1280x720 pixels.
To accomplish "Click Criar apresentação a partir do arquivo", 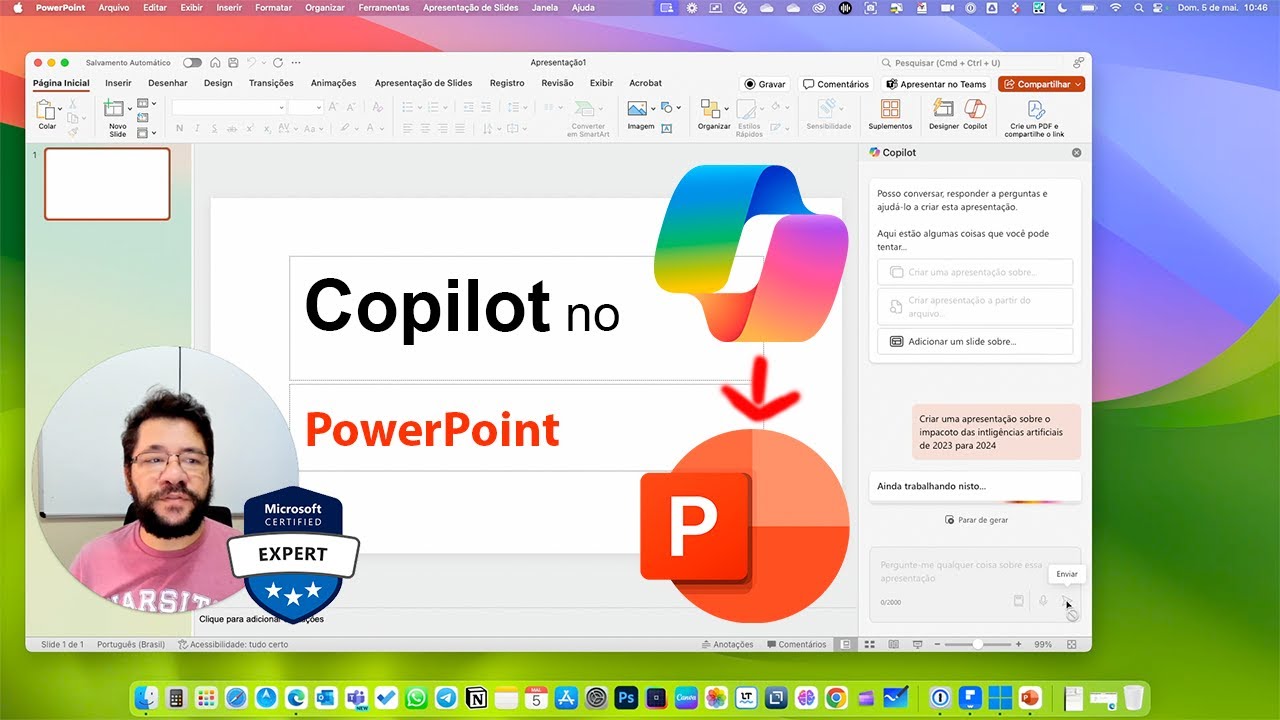I will [x=975, y=306].
